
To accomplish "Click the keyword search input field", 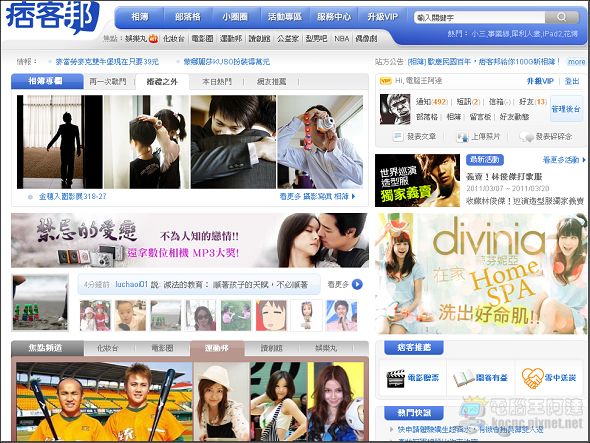I will click(x=479, y=17).
